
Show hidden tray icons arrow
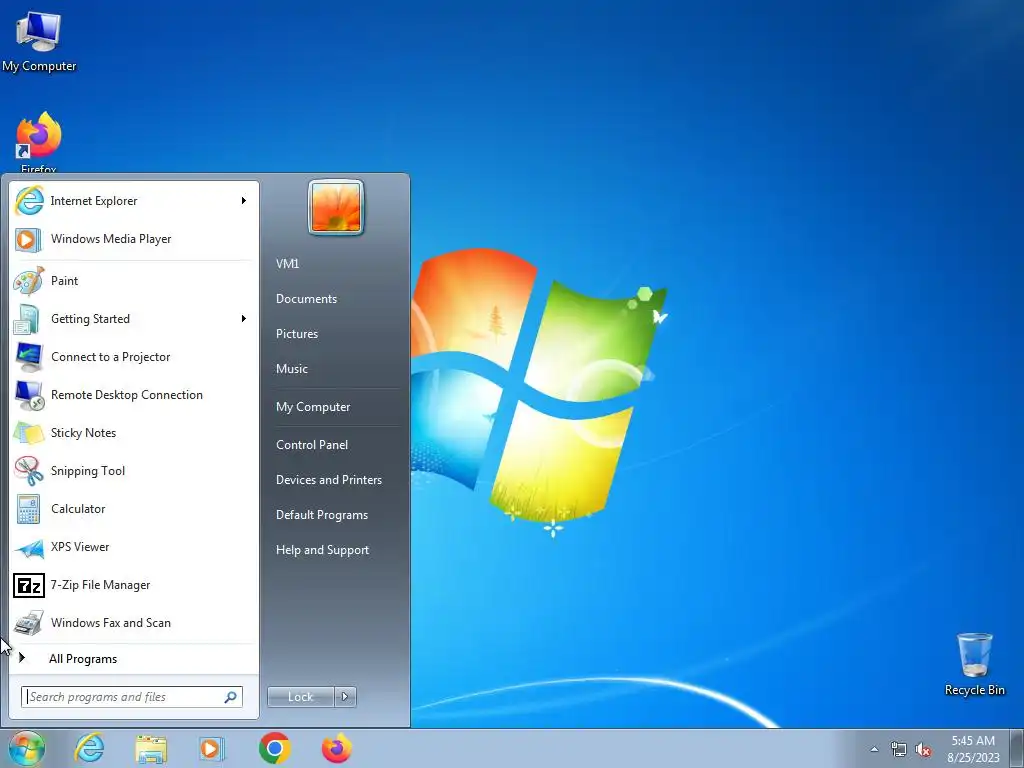(874, 749)
